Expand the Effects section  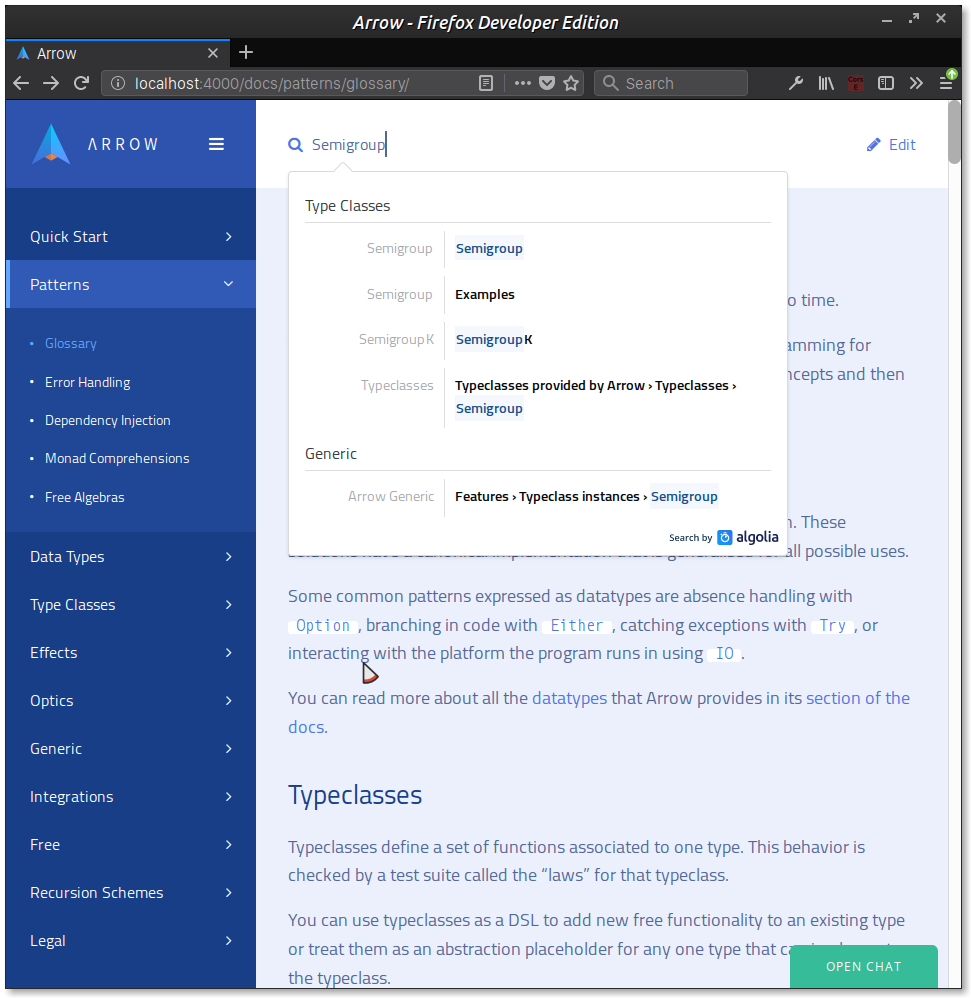[x=131, y=652]
